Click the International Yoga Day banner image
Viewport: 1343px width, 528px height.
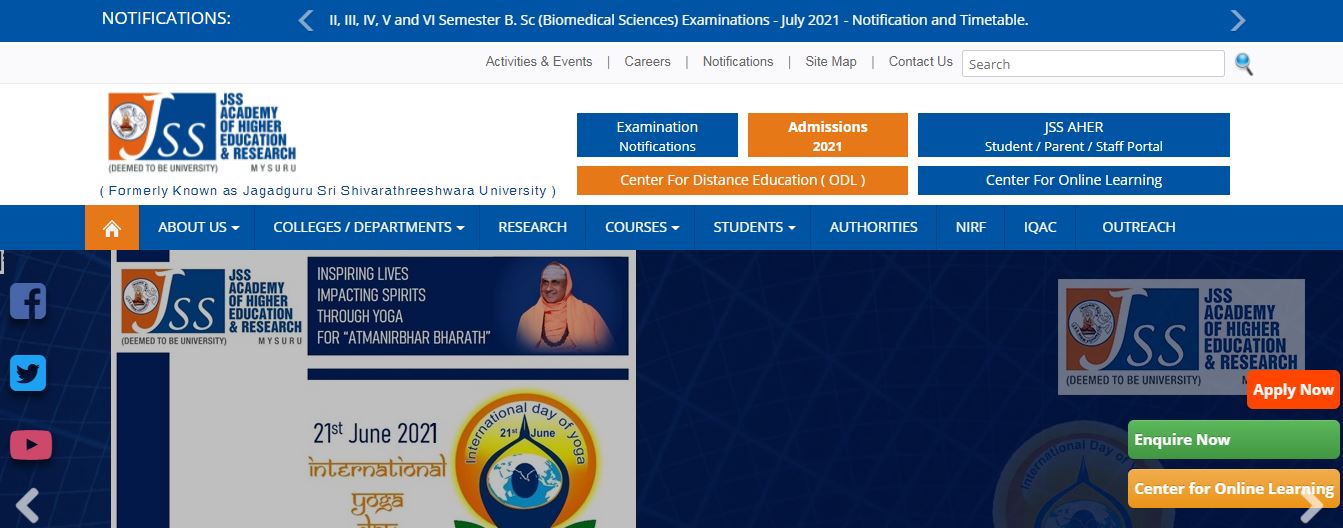coord(374,390)
